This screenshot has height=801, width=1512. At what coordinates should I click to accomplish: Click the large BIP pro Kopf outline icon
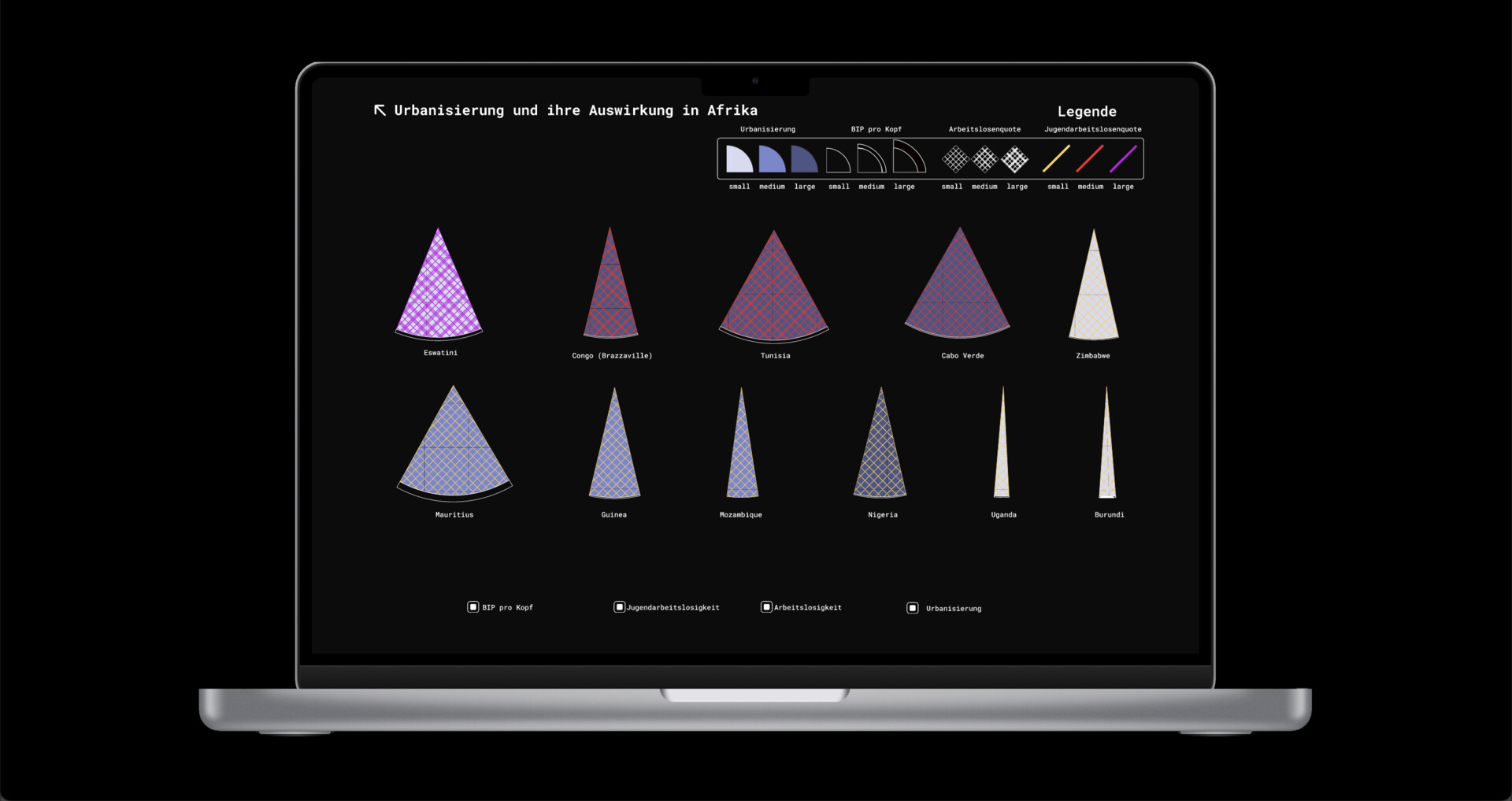pos(908,158)
